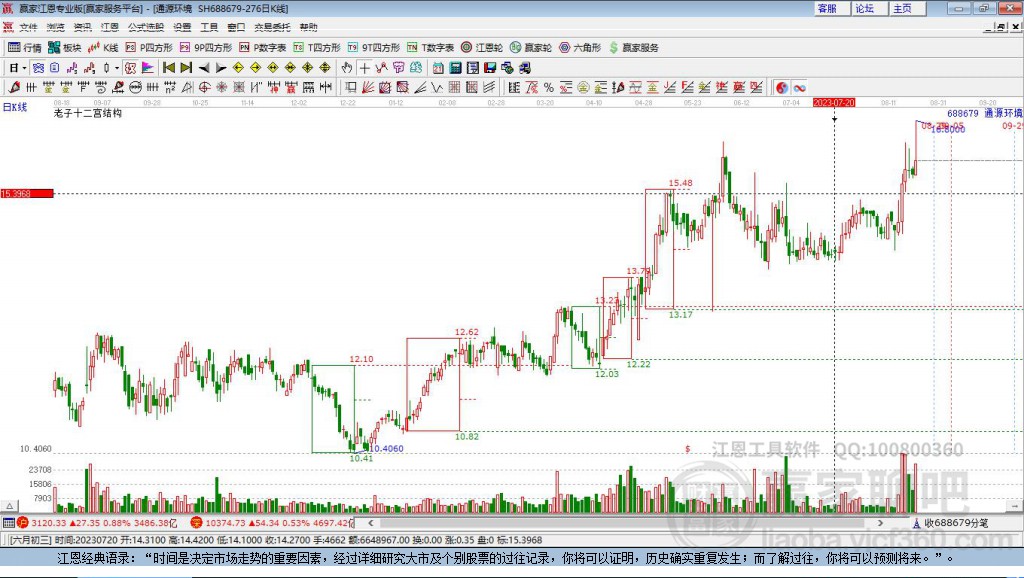This screenshot has width=1024, height=578.
Task: Open the 资讯 menu
Action: tap(82, 27)
